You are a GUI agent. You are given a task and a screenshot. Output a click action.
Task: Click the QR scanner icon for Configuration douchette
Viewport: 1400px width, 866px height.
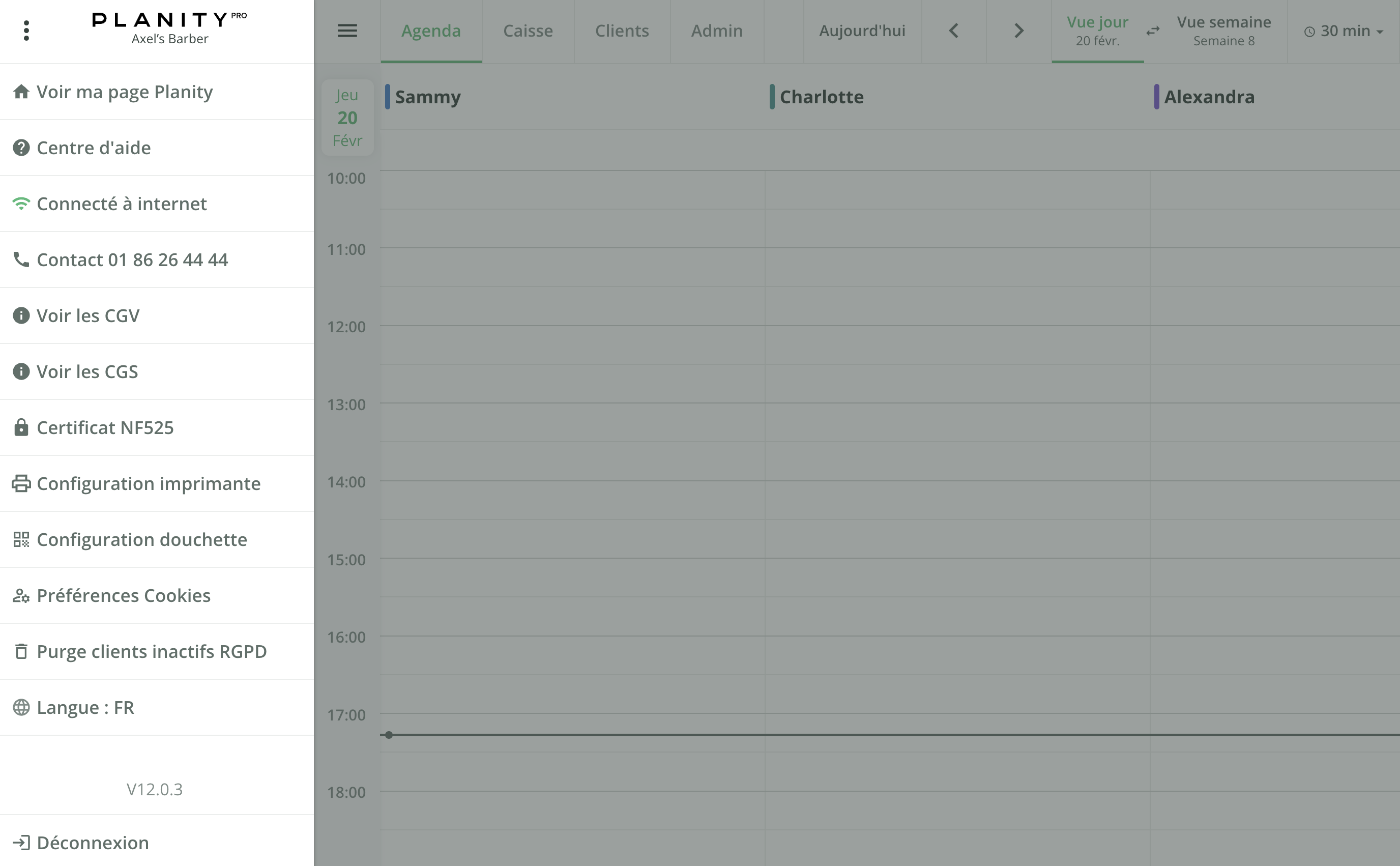tap(21, 539)
